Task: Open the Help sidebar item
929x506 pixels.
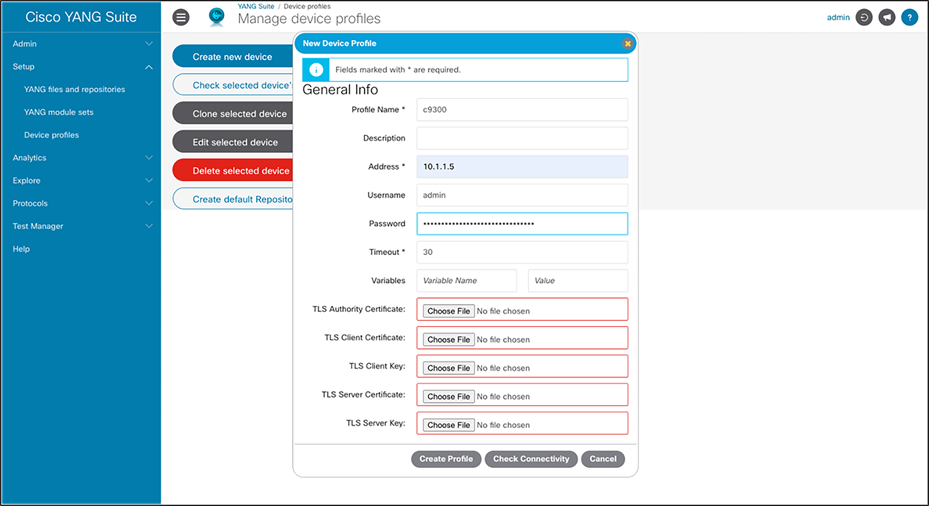Action: click(21, 249)
